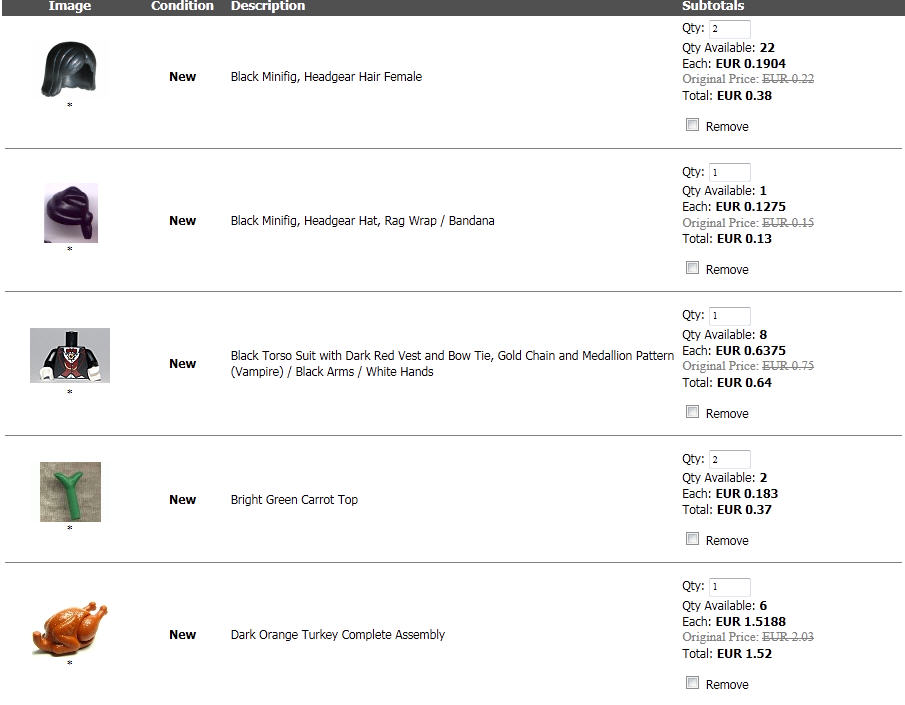The width and height of the screenshot is (905, 705).
Task: Focus the quantity input for Vampire torso
Action: click(x=729, y=316)
